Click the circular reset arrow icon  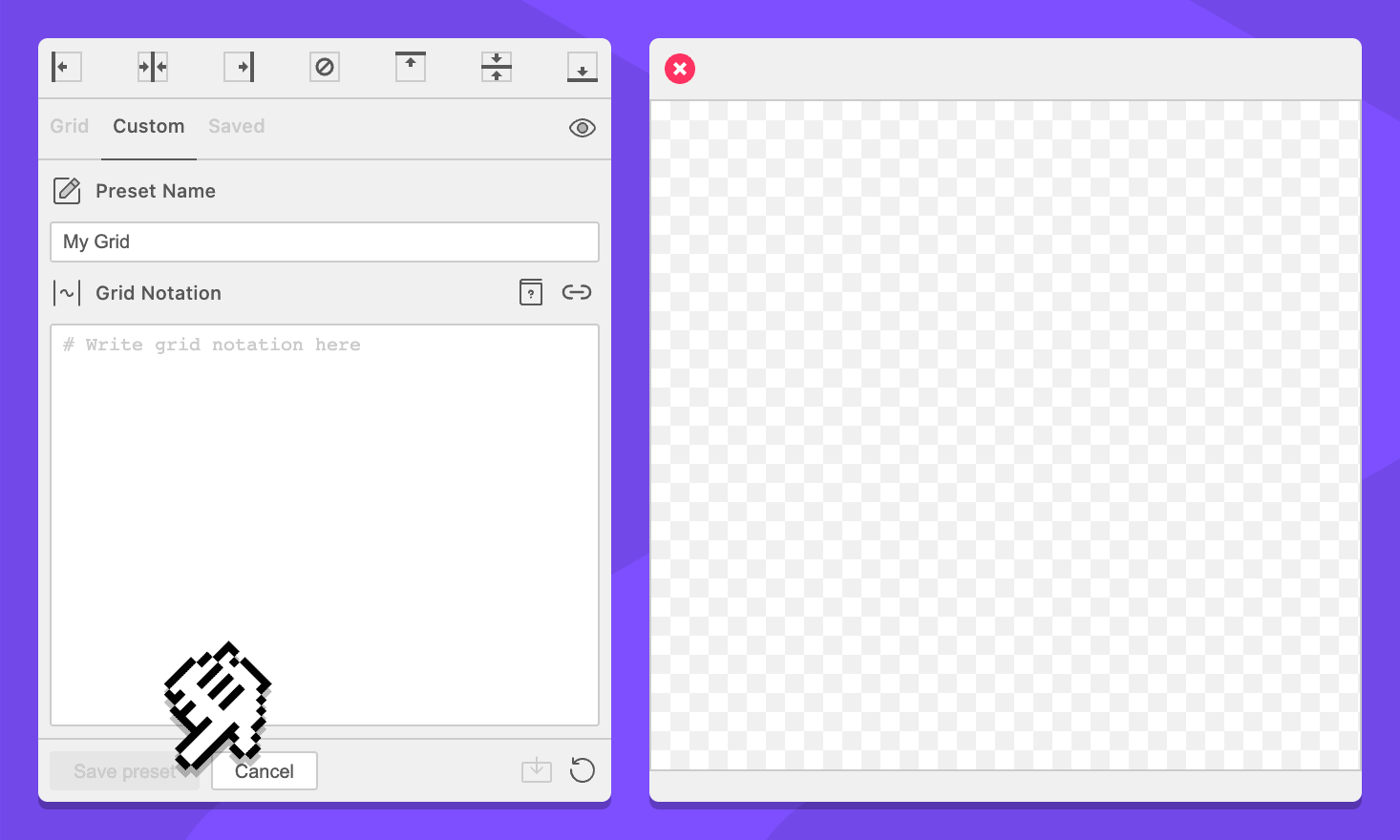(583, 770)
